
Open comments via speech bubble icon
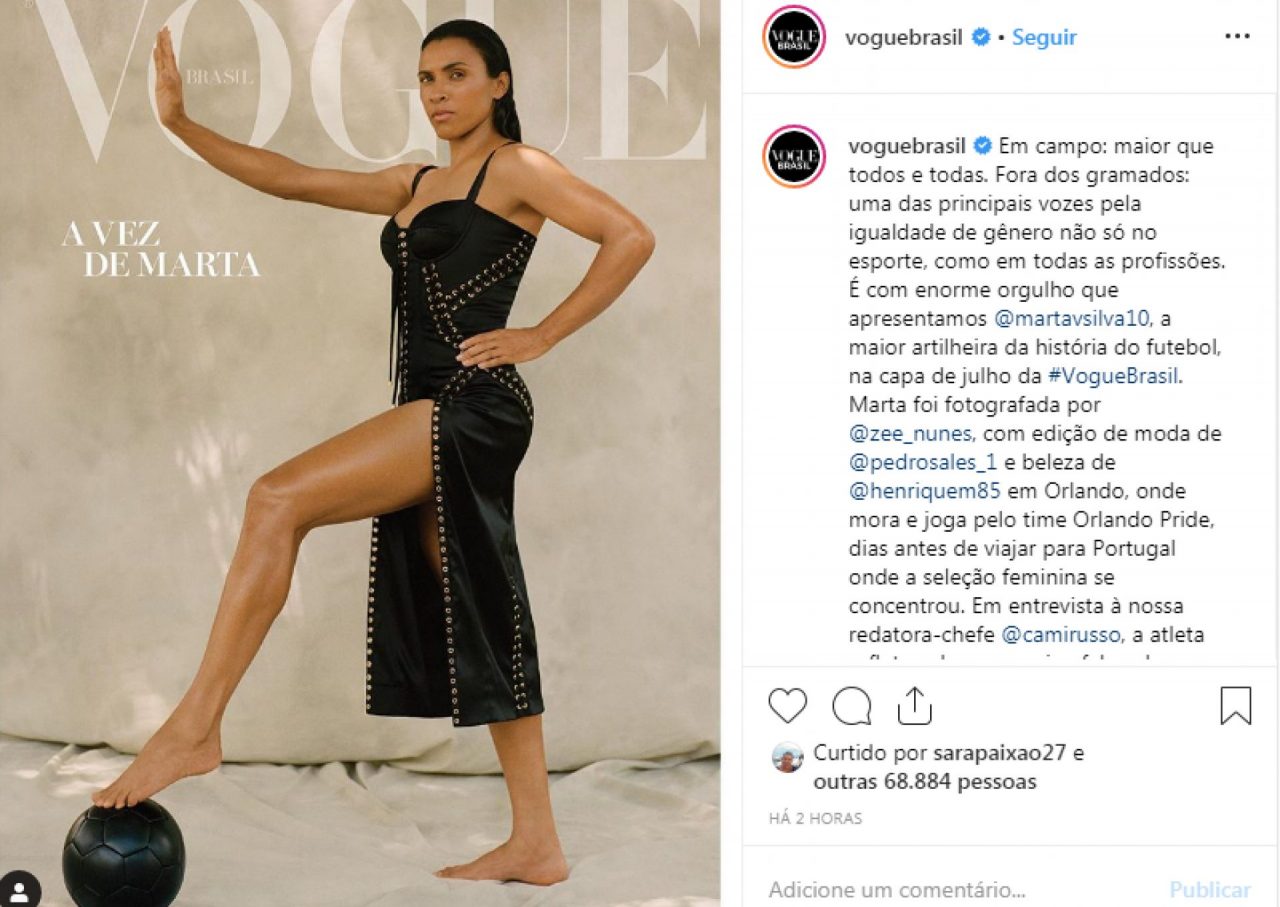click(852, 706)
